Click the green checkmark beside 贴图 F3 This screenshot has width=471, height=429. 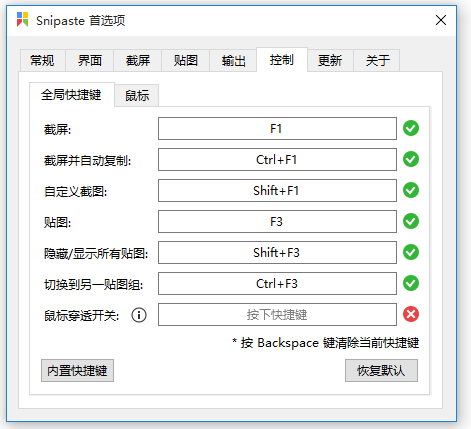(x=411, y=221)
